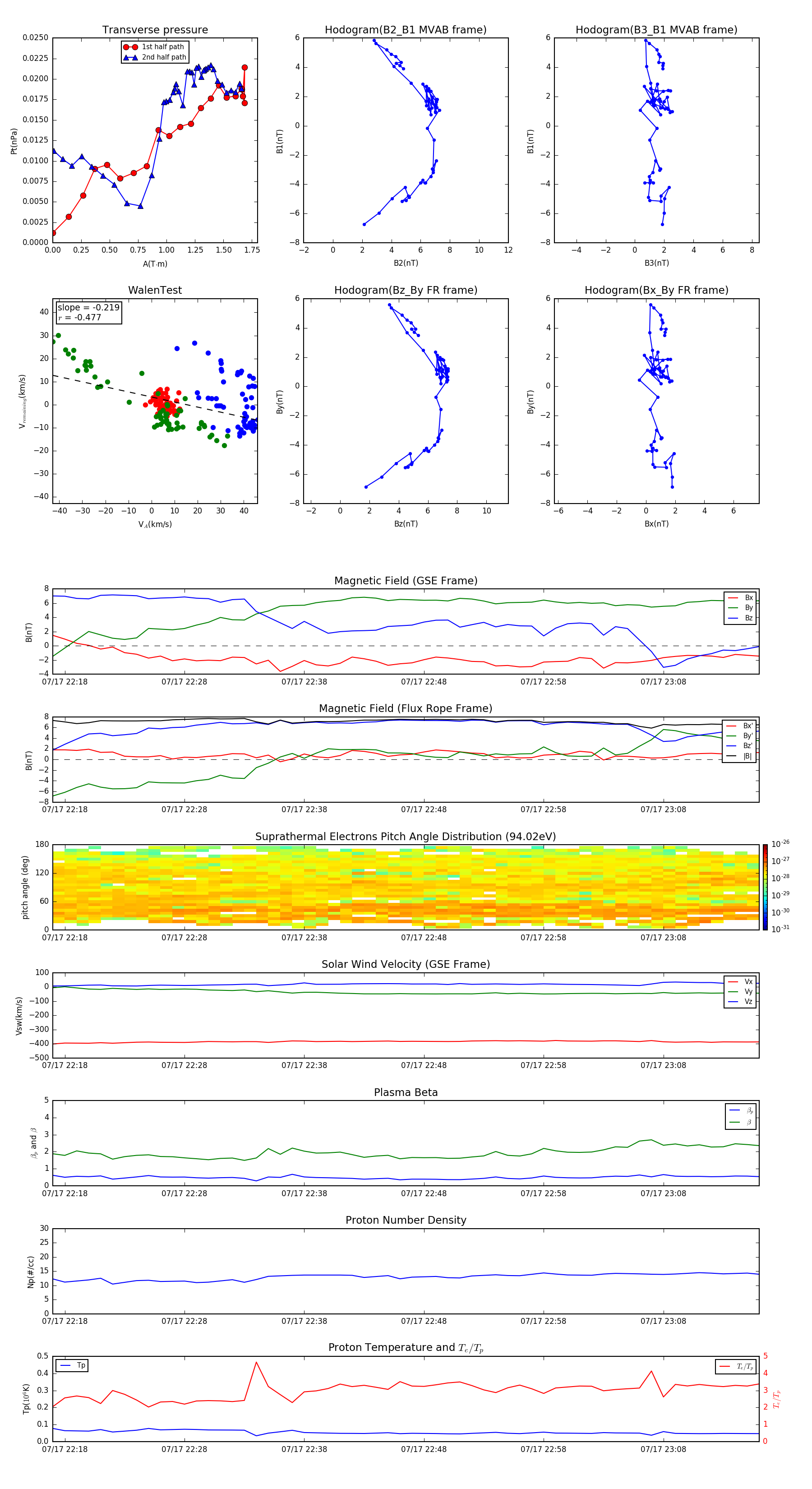Click the "B2(nT)" x-axis label
This screenshot has height=1489, width=812.
[x=406, y=263]
